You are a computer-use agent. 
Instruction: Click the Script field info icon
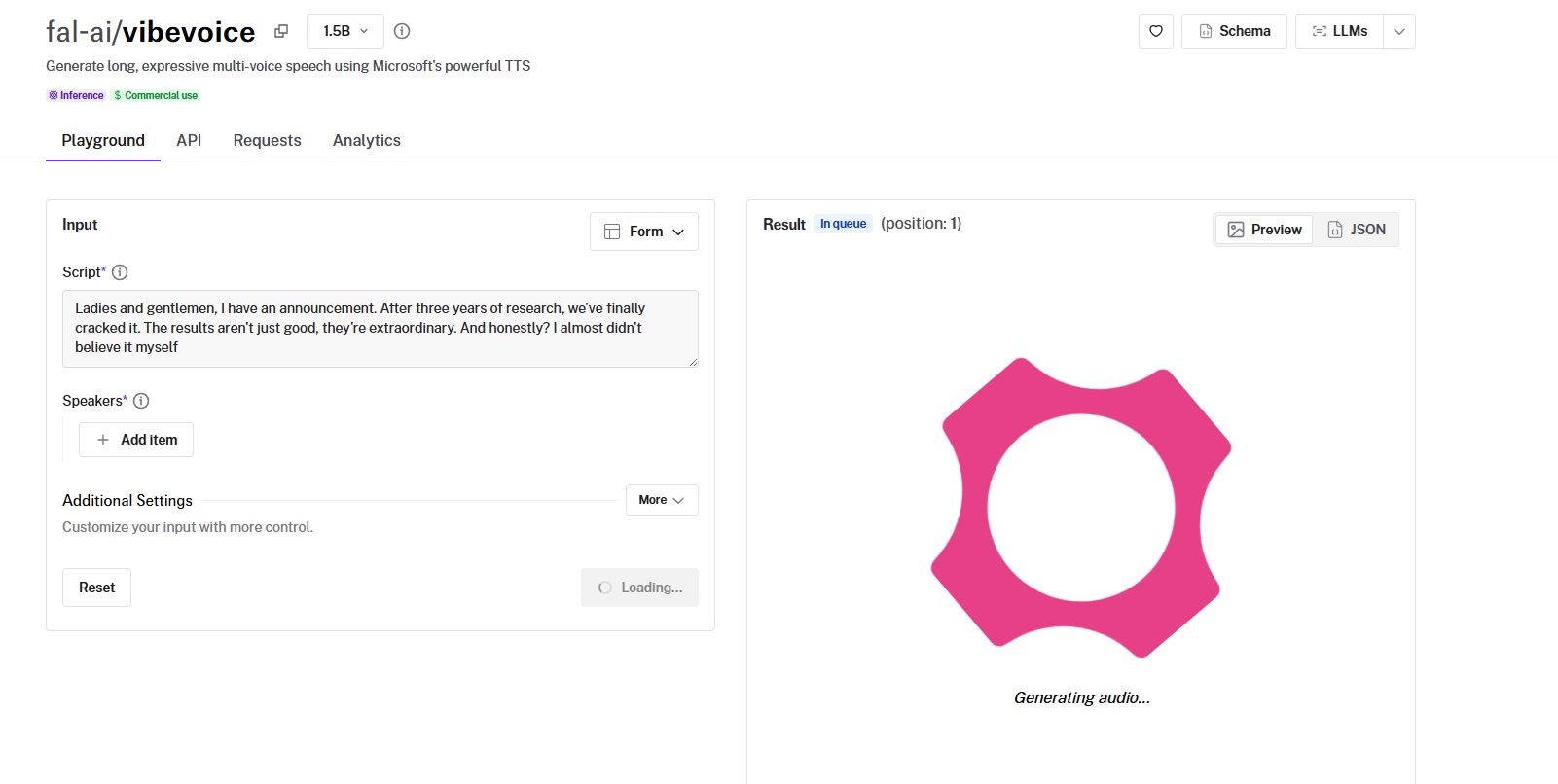[120, 272]
